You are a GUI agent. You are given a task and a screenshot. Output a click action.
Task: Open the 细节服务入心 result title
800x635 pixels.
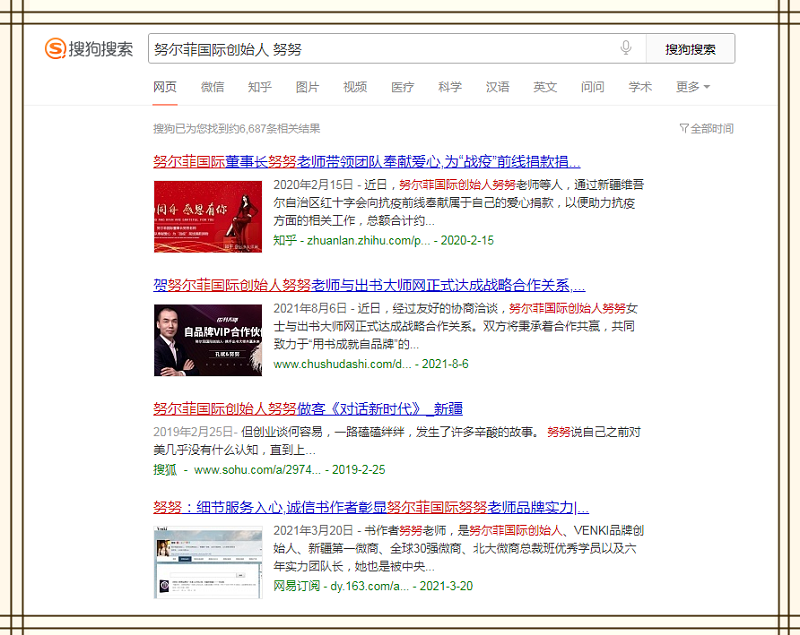click(x=371, y=506)
